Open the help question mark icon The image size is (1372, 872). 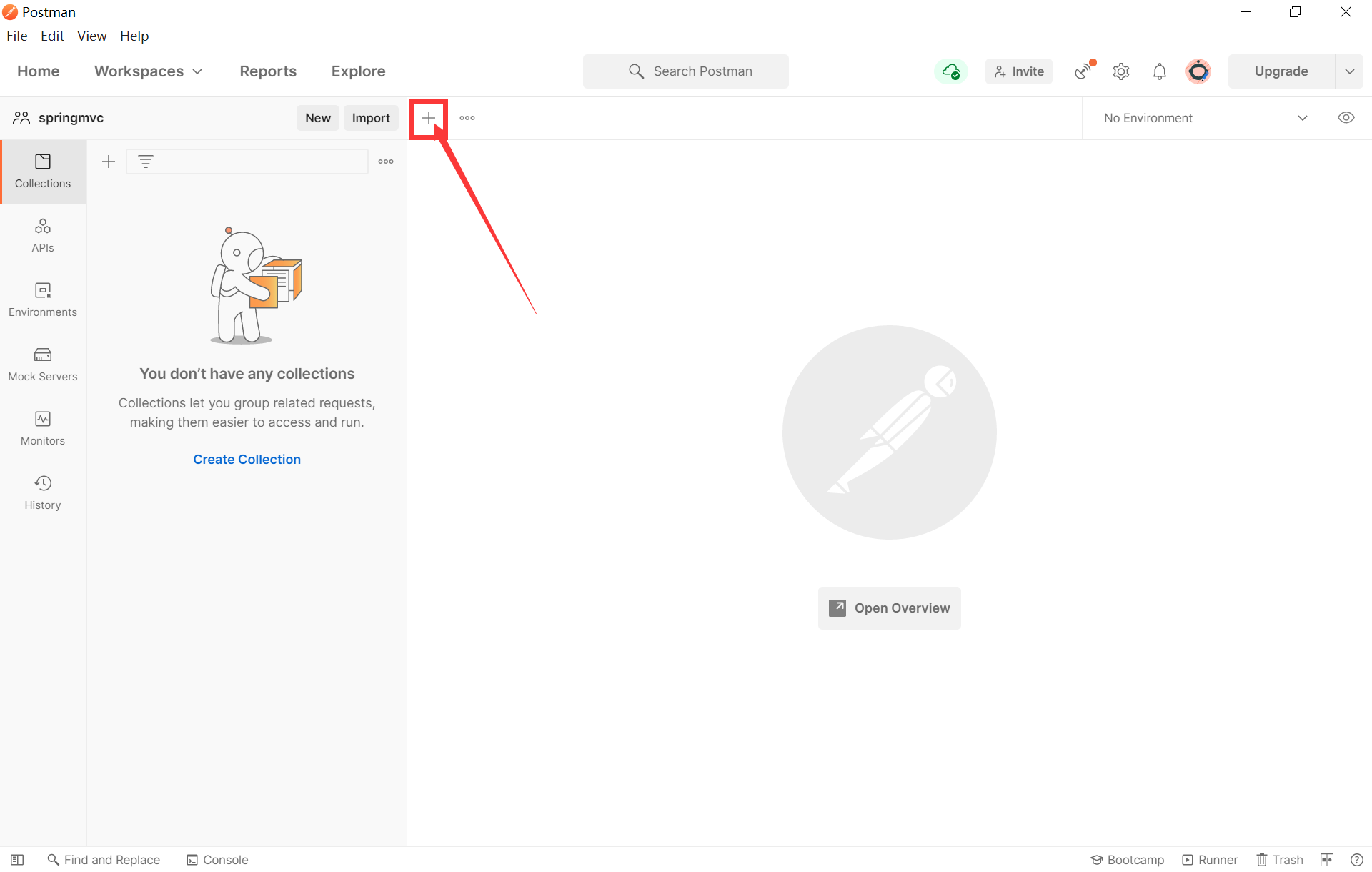coord(1357,860)
